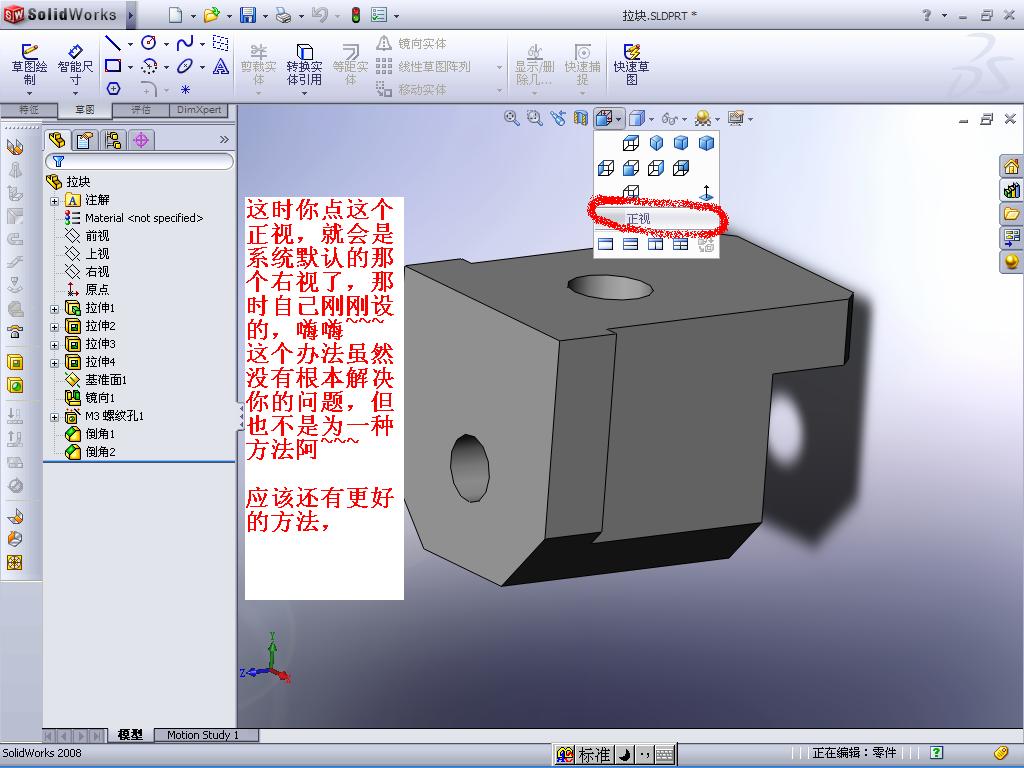Click the Zoom to Fit icon
The height and width of the screenshot is (768, 1024).
coord(512,118)
